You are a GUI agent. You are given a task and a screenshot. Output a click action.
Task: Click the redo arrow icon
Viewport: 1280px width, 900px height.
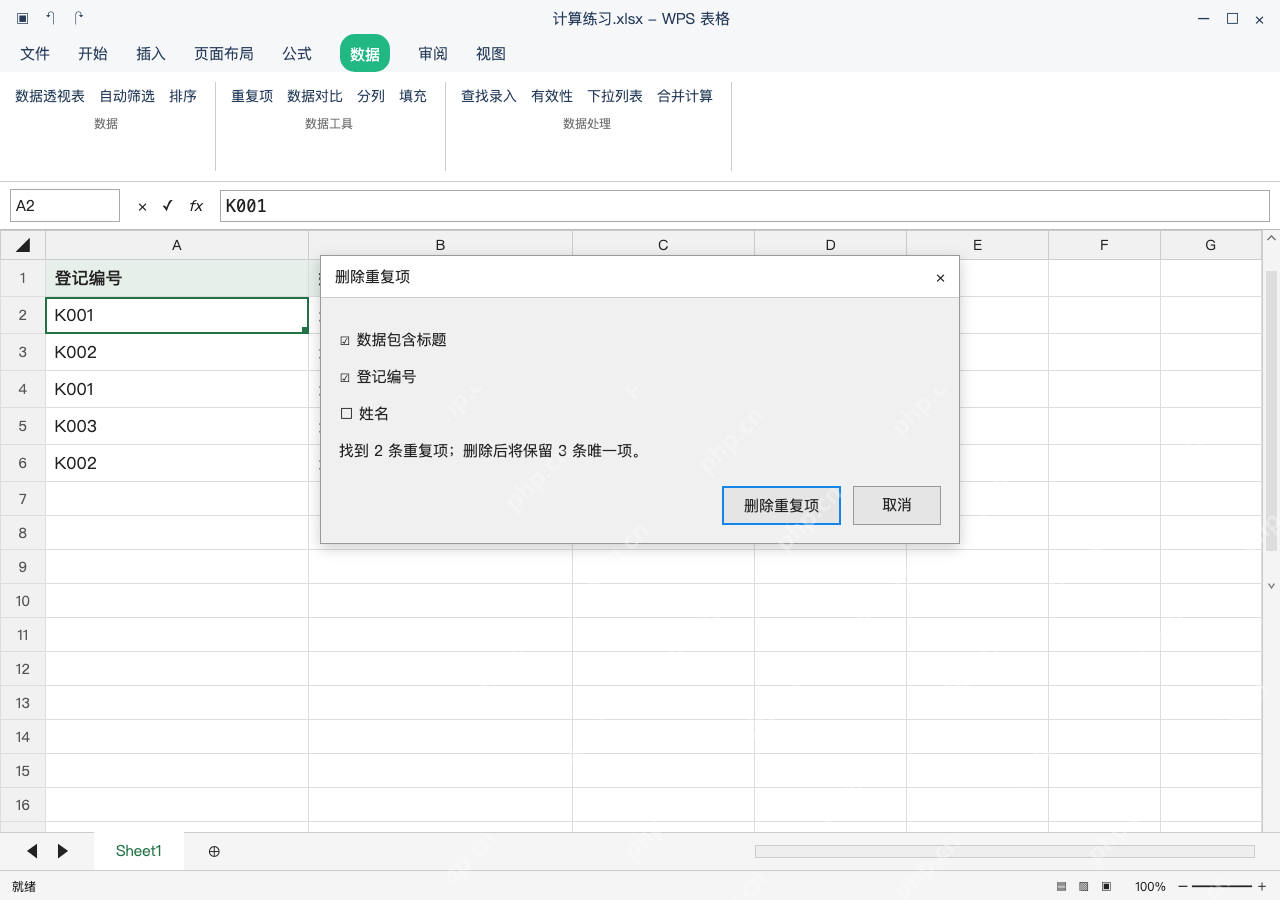point(79,18)
